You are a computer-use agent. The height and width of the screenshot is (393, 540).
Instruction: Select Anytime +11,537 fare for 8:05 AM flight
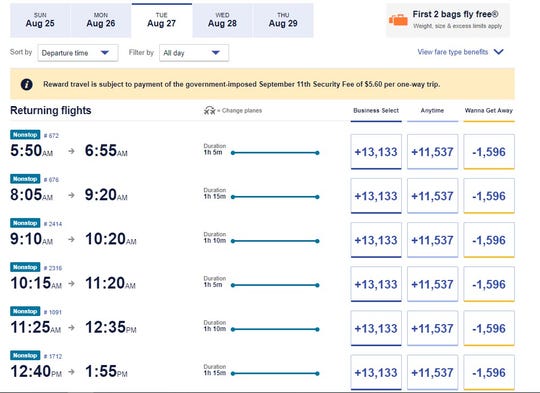pos(433,196)
